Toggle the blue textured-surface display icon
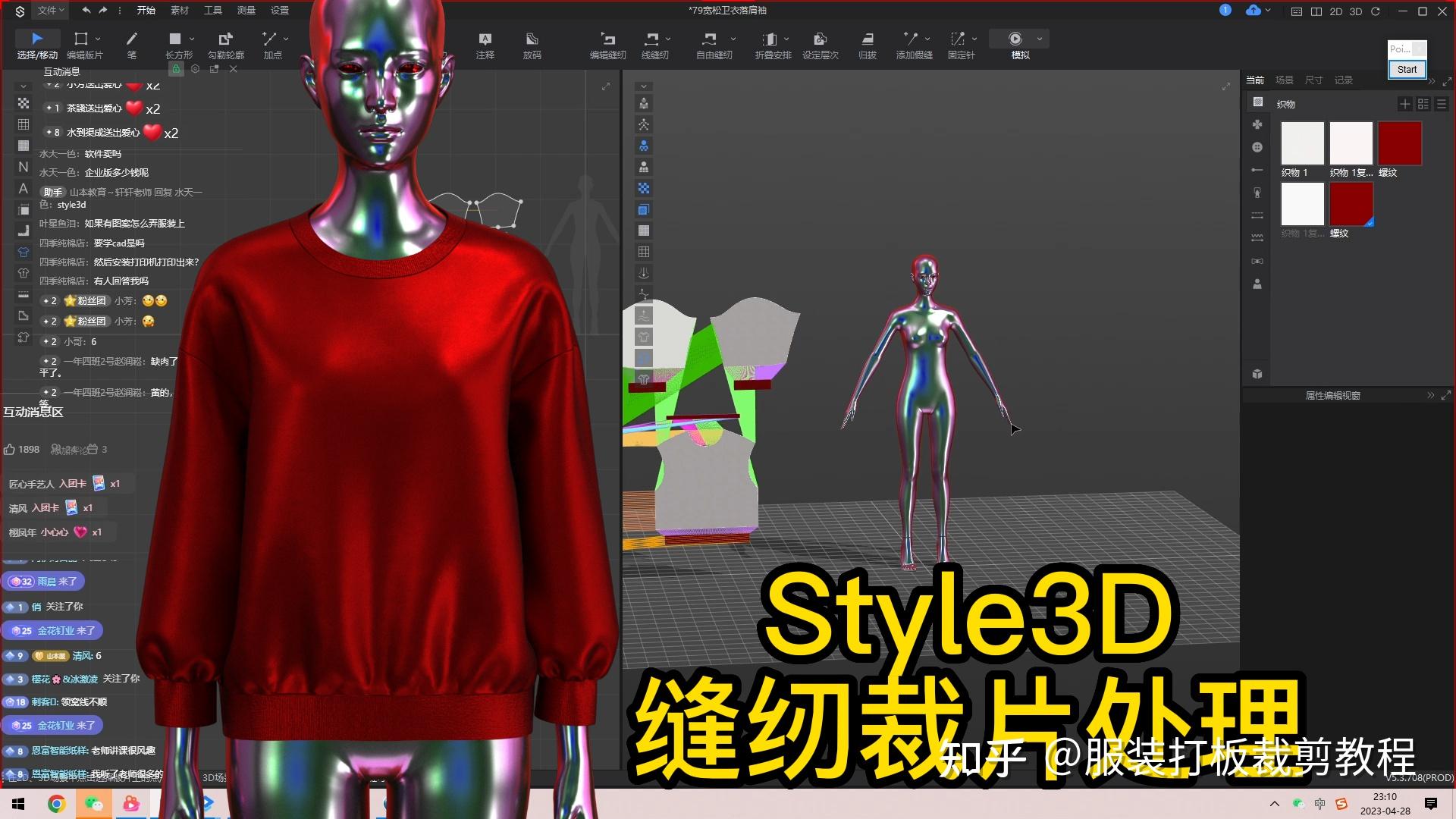Viewport: 1456px width, 819px height. click(x=643, y=209)
